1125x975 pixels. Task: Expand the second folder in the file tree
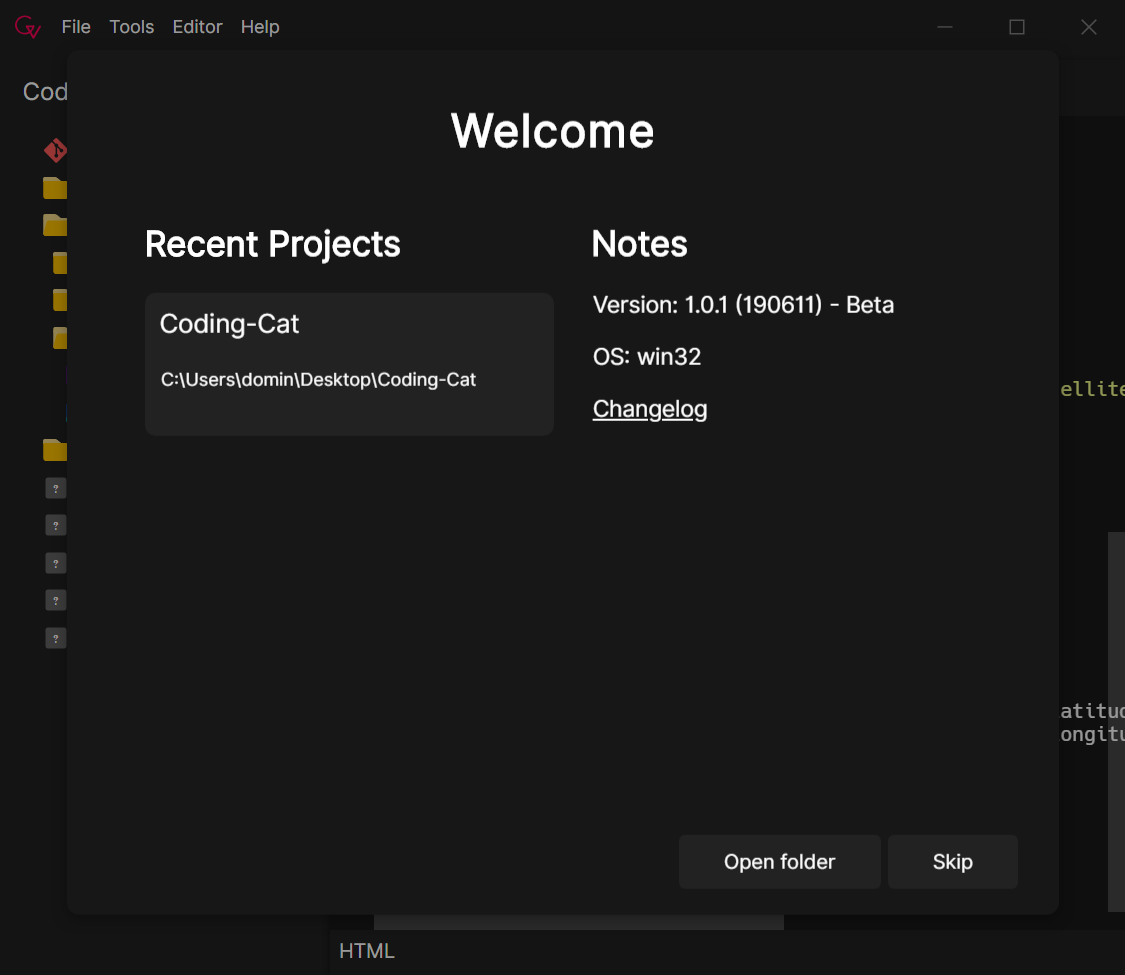tap(56, 225)
